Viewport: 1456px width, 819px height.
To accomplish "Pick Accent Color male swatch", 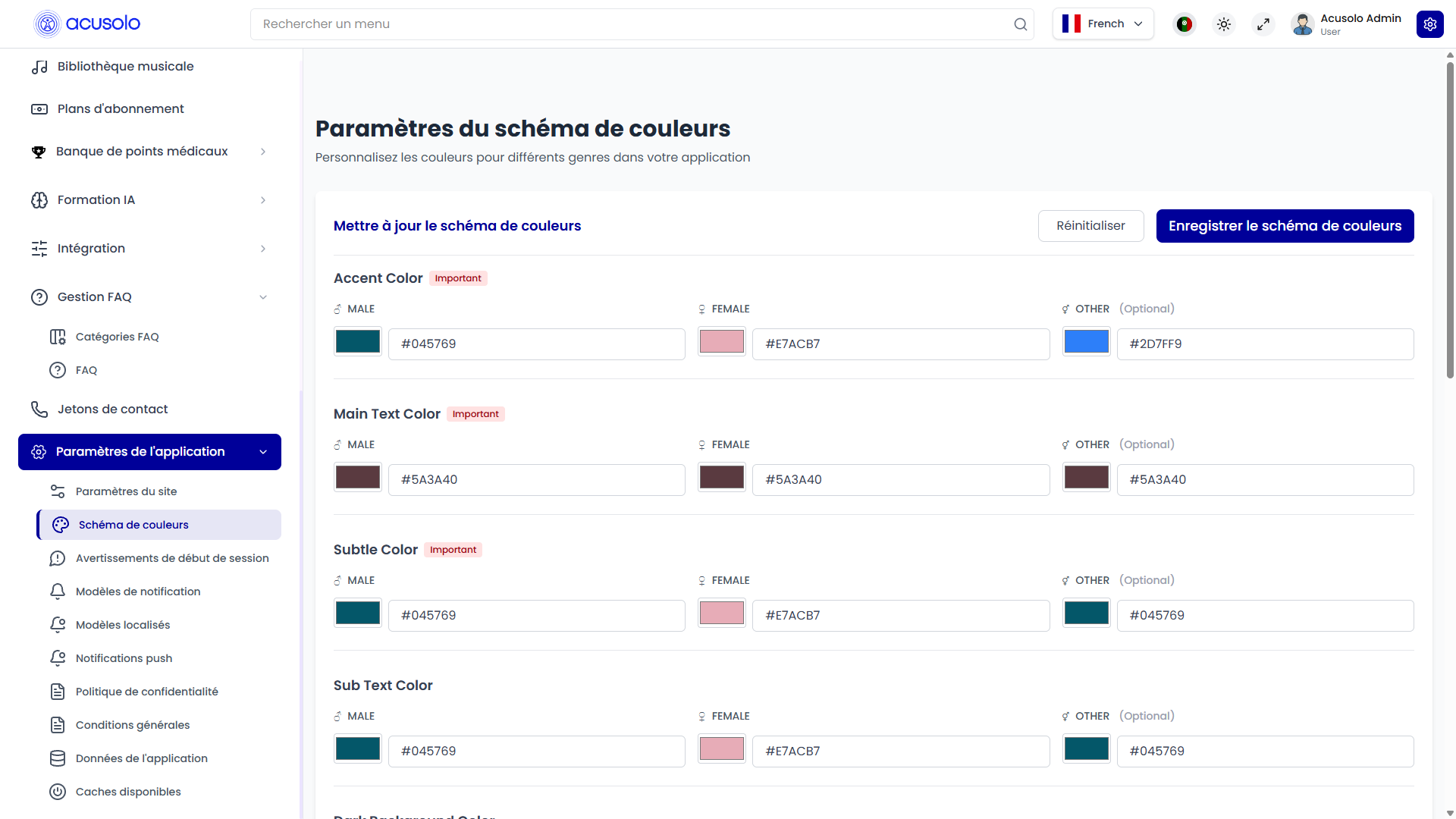I will click(x=358, y=342).
